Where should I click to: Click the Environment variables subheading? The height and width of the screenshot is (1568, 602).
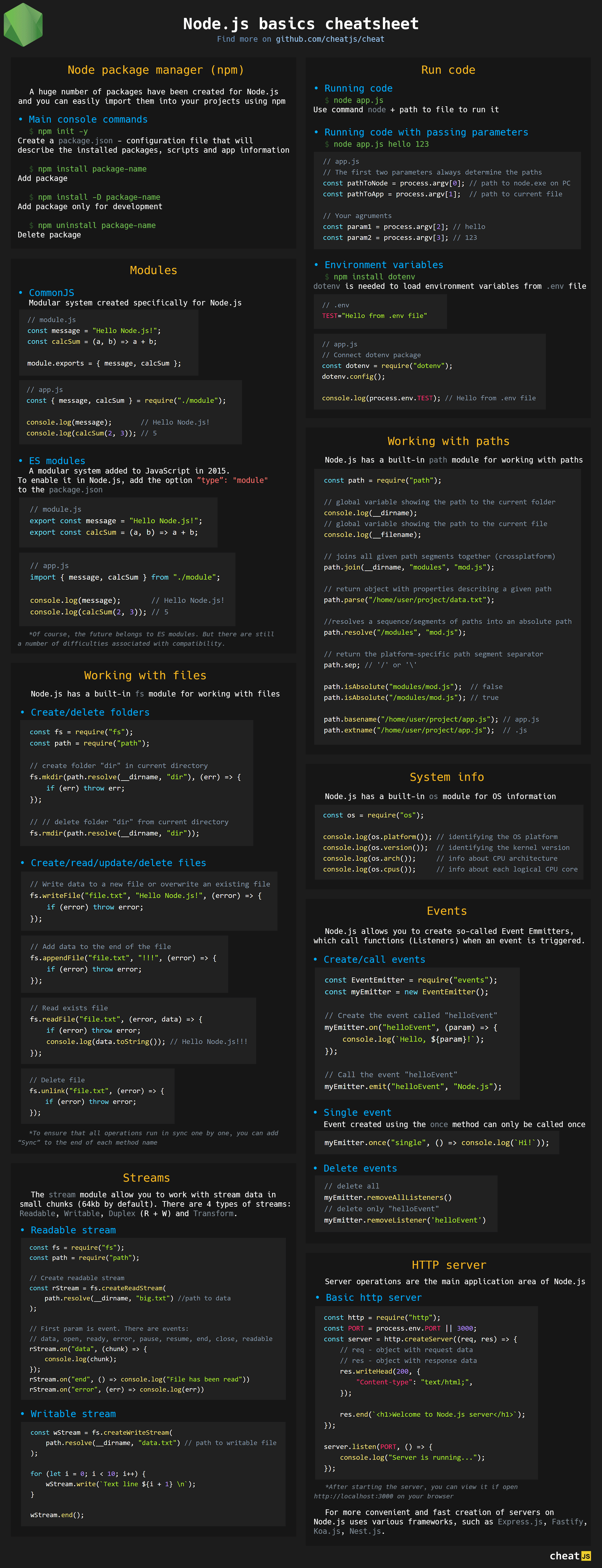point(383,265)
